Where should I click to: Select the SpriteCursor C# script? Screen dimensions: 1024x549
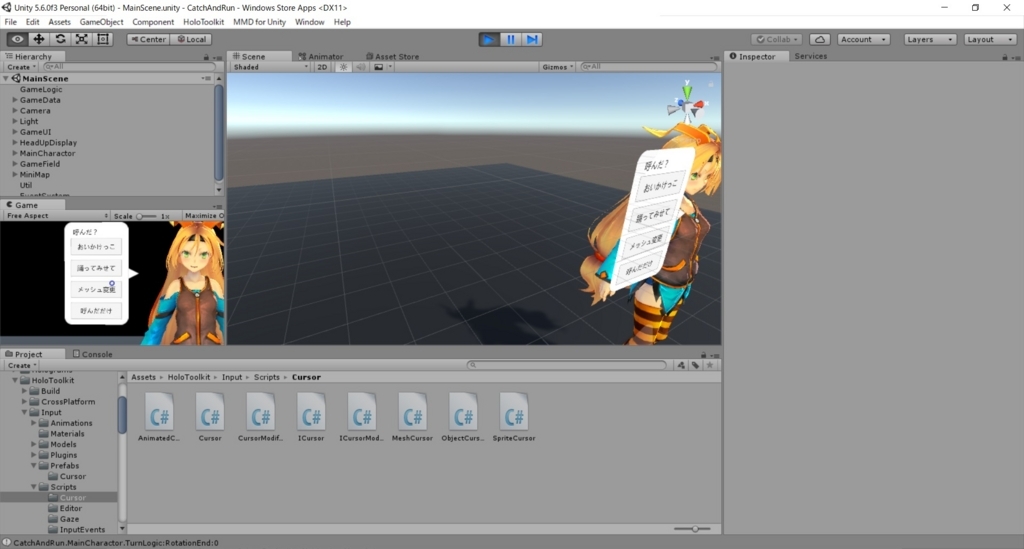[x=514, y=417]
